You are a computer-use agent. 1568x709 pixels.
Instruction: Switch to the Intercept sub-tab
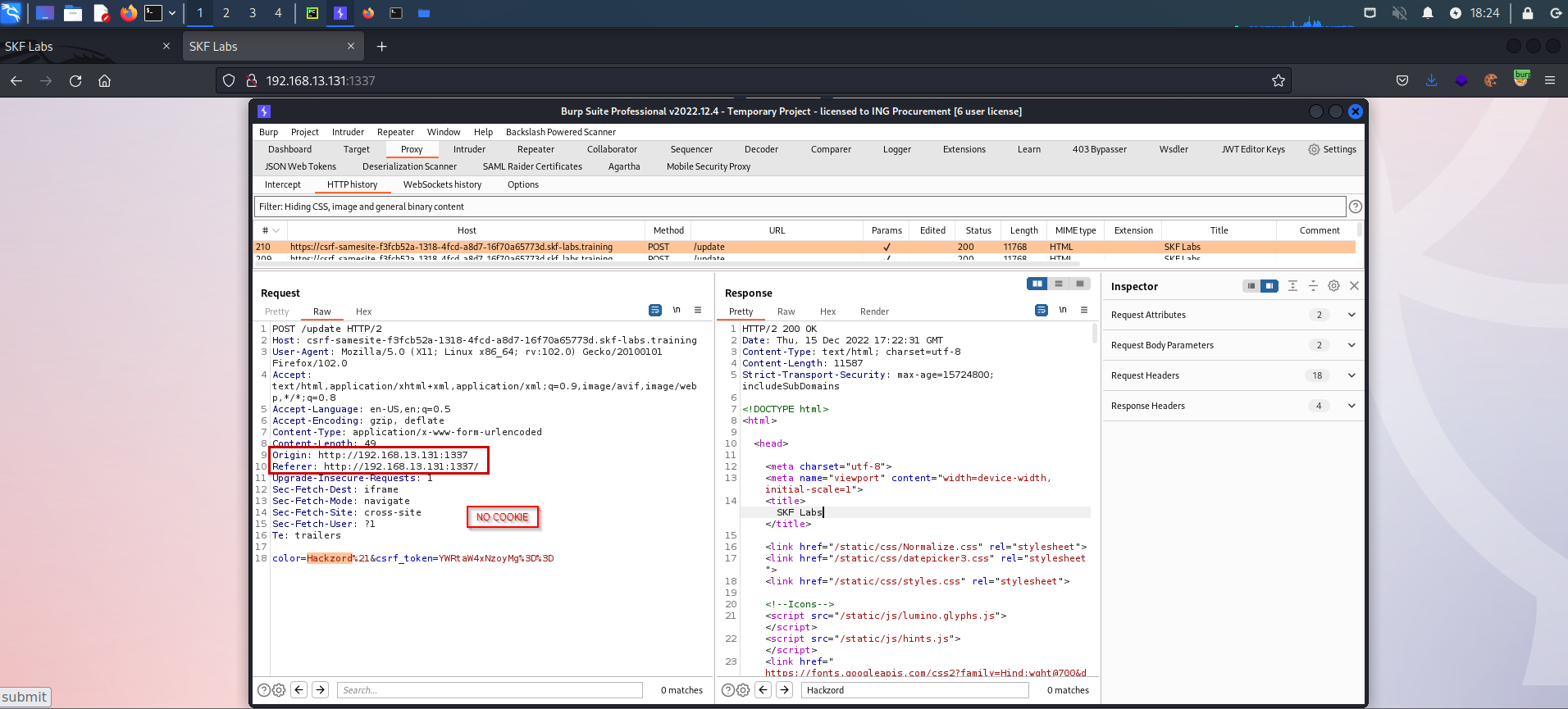283,184
